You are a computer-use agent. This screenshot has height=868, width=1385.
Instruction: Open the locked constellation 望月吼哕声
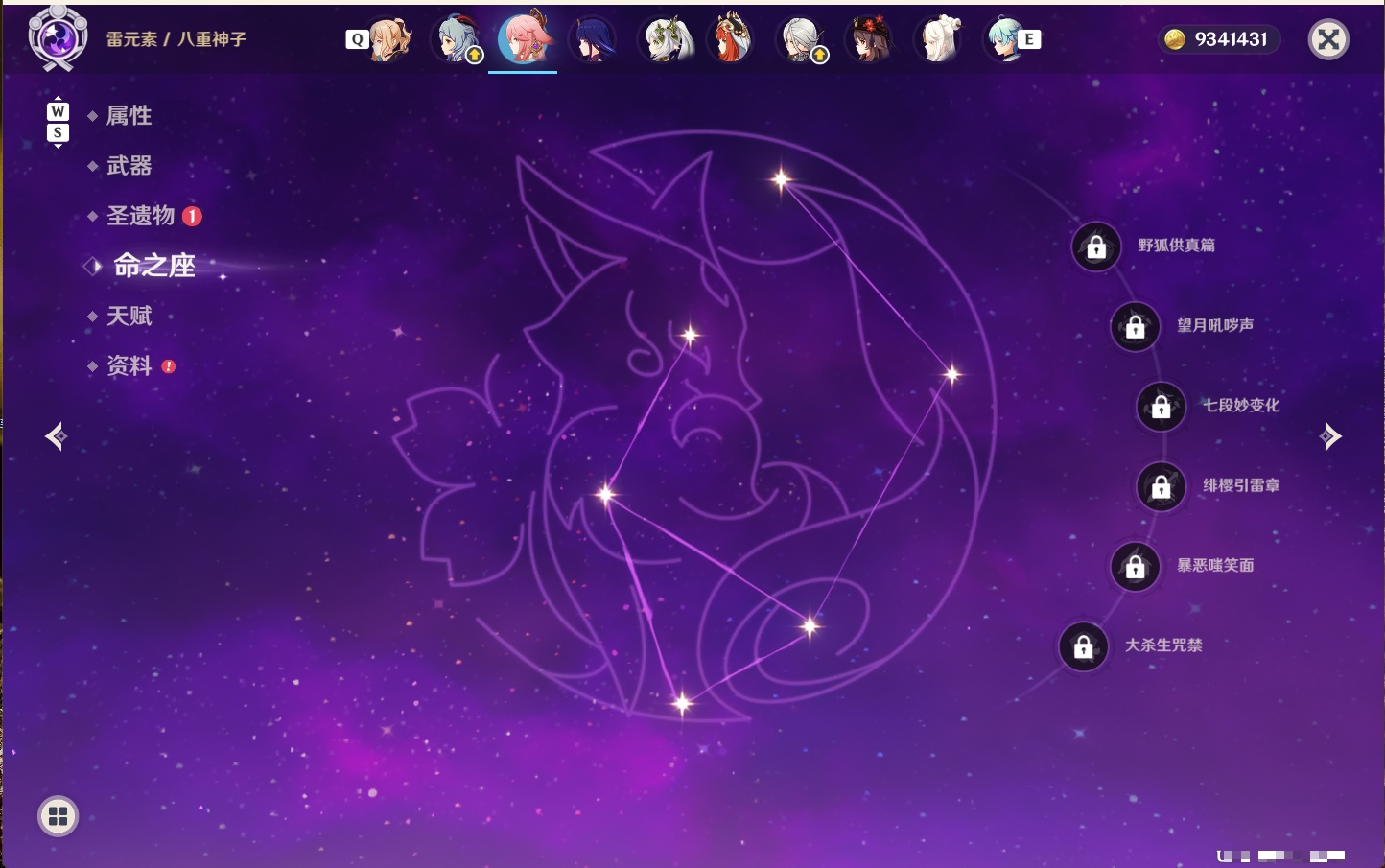point(1135,326)
